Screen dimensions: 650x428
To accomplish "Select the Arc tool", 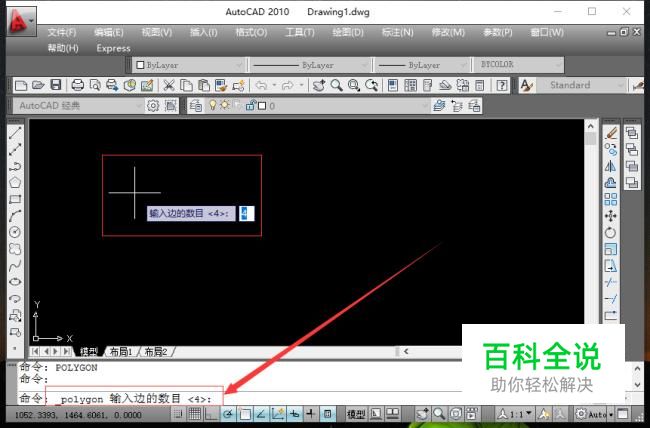I will 15,216.
